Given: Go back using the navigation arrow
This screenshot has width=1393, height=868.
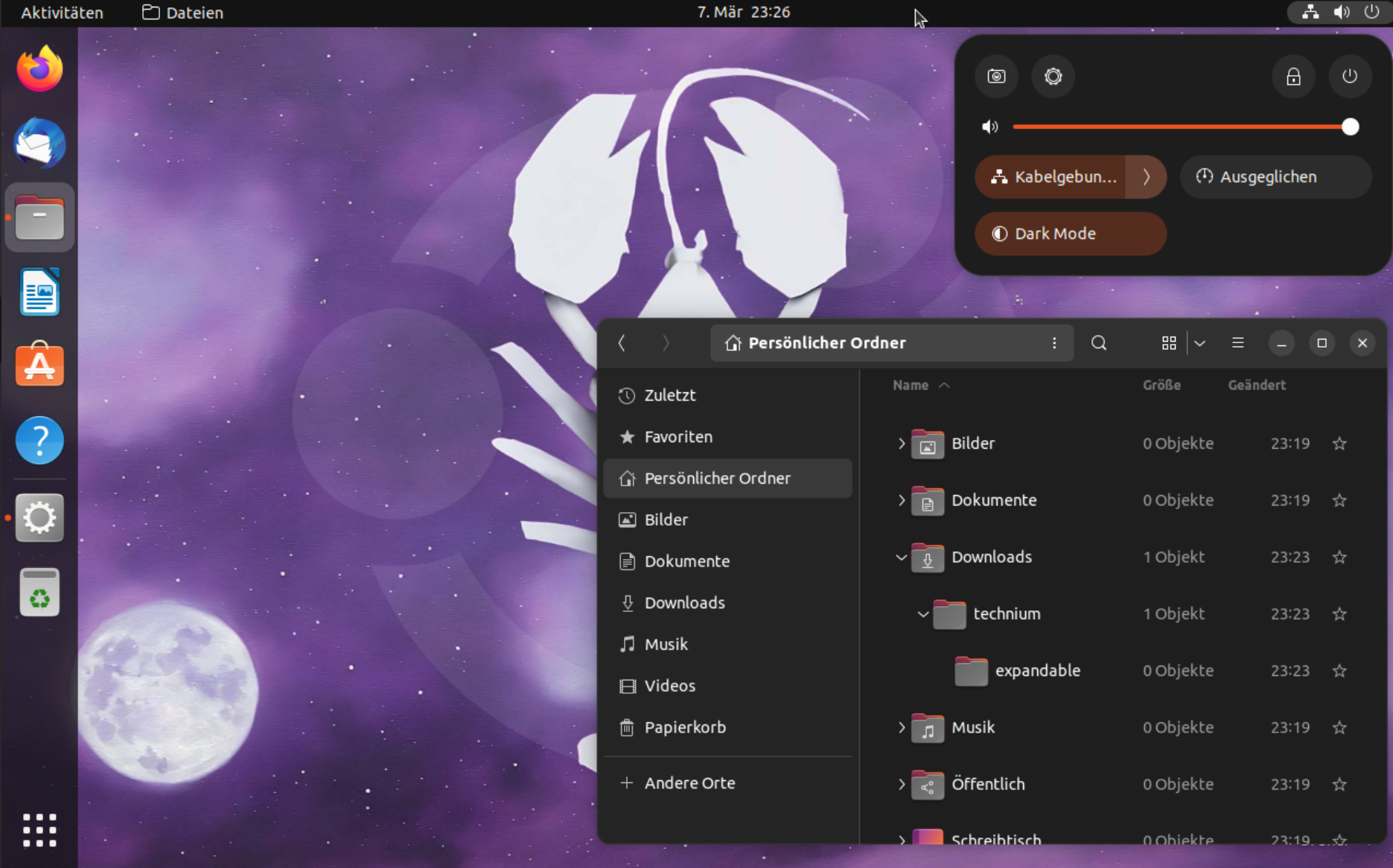Looking at the screenshot, I should click(622, 342).
